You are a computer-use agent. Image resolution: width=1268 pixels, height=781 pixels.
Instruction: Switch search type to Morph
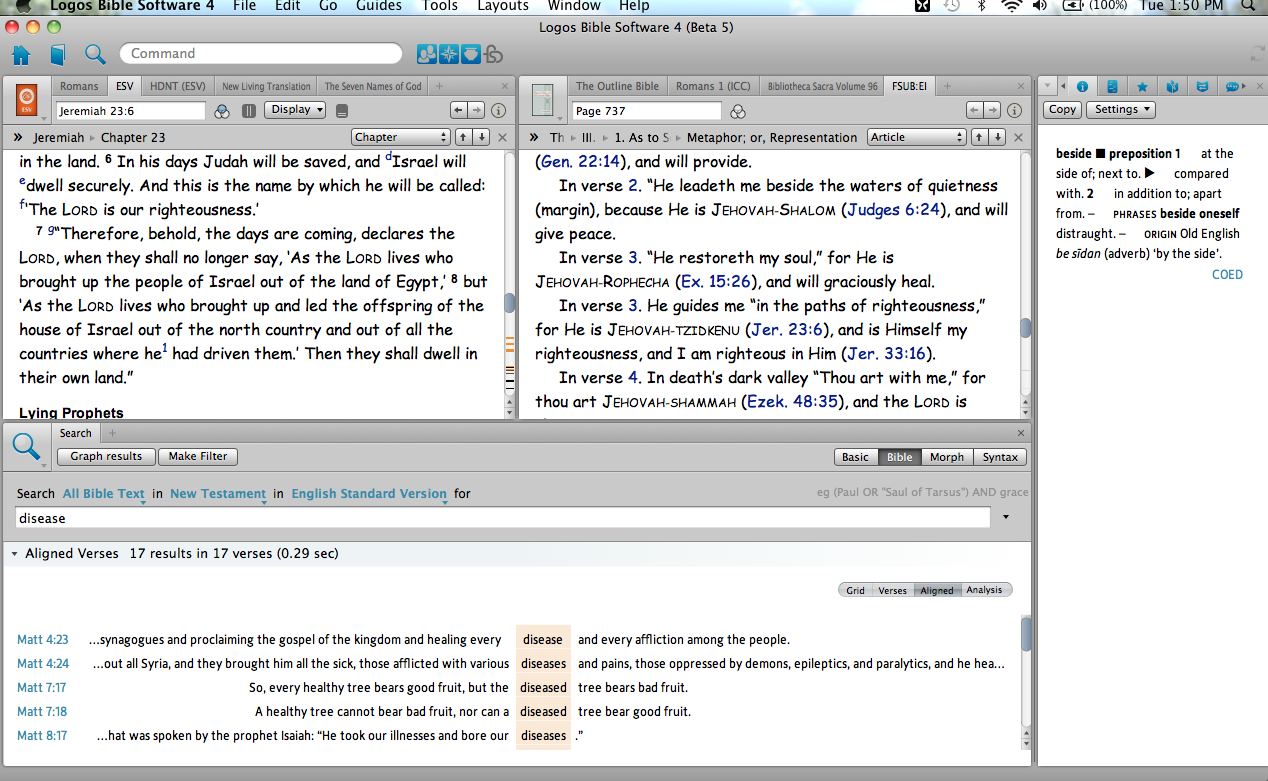(x=946, y=457)
